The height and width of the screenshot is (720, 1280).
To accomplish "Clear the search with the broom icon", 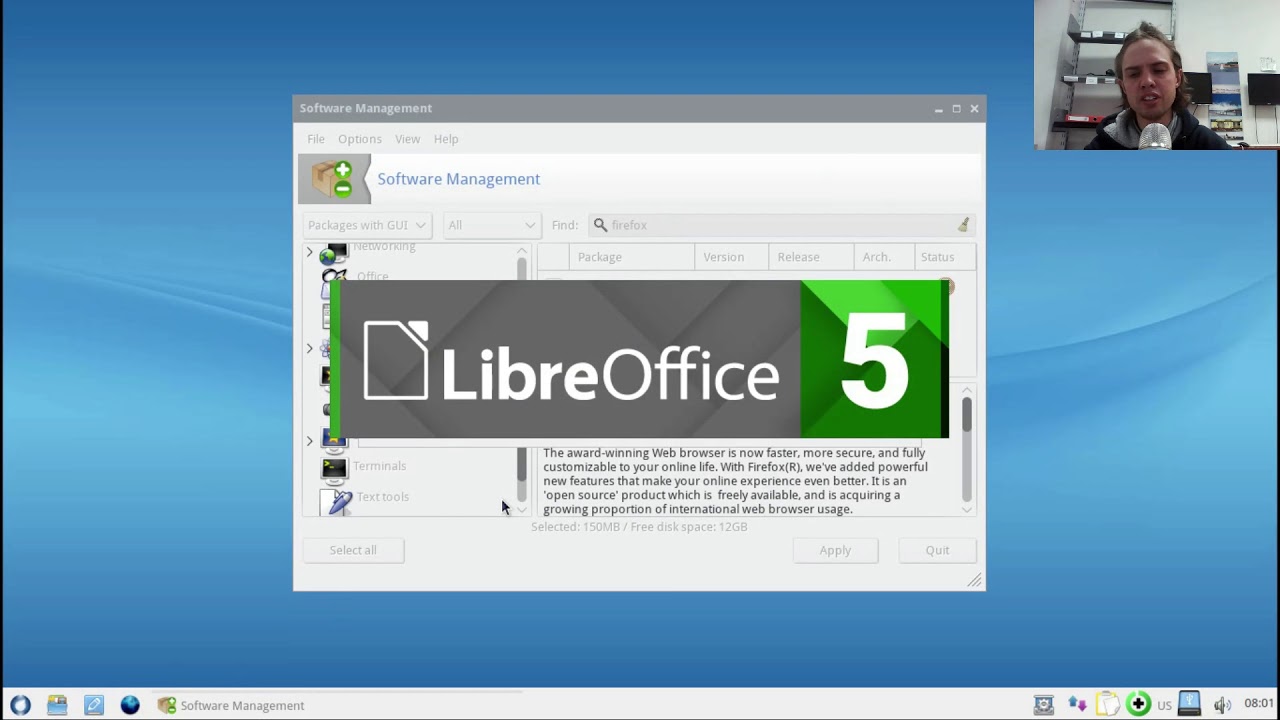I will tap(963, 225).
